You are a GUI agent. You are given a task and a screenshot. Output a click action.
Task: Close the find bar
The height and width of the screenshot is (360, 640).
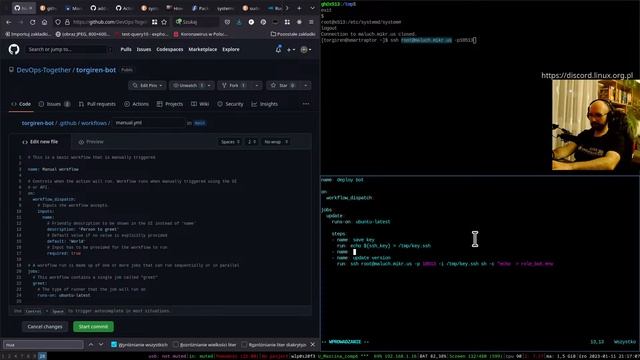(x=313, y=344)
